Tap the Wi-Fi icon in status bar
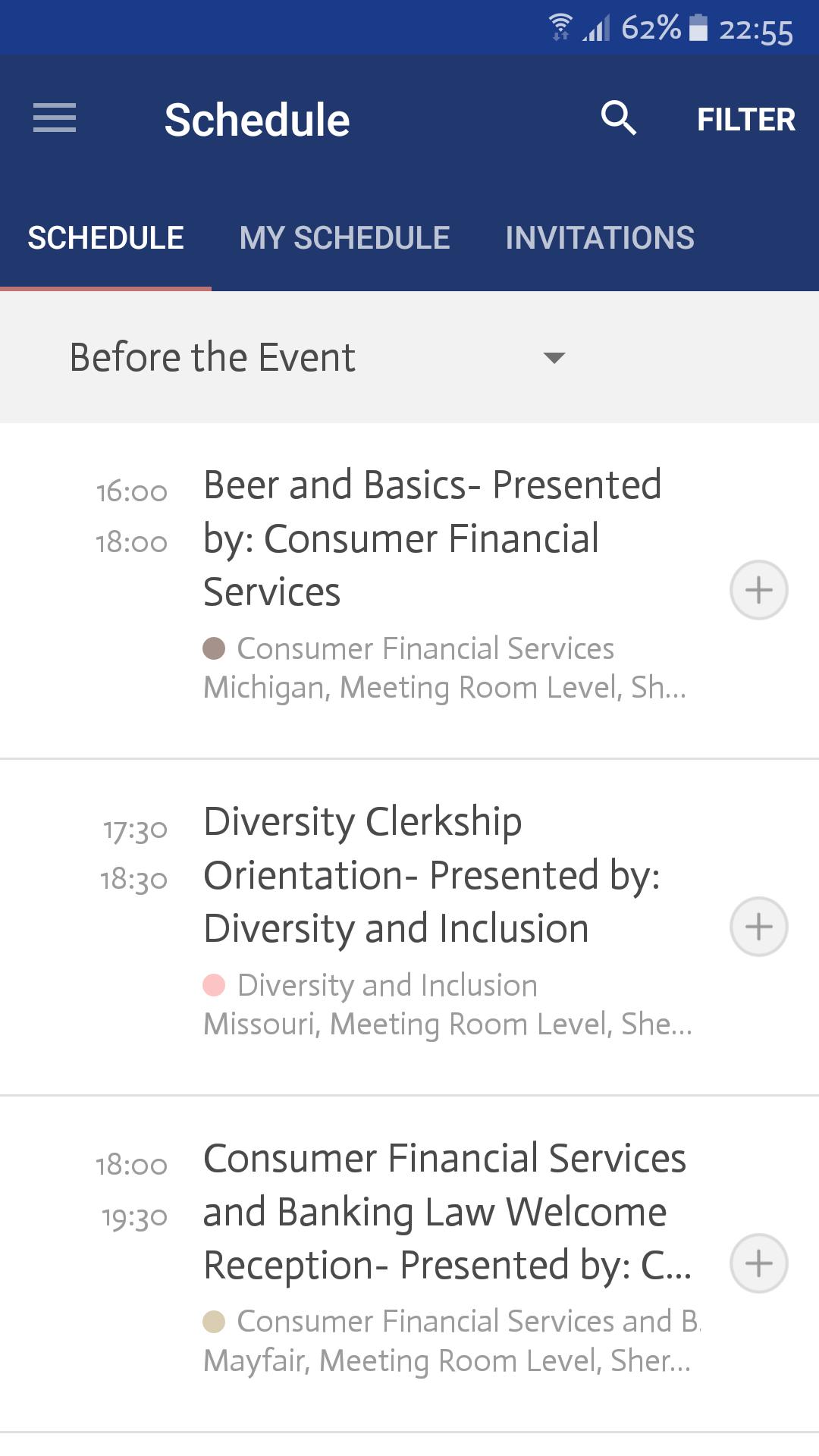 coord(560,25)
